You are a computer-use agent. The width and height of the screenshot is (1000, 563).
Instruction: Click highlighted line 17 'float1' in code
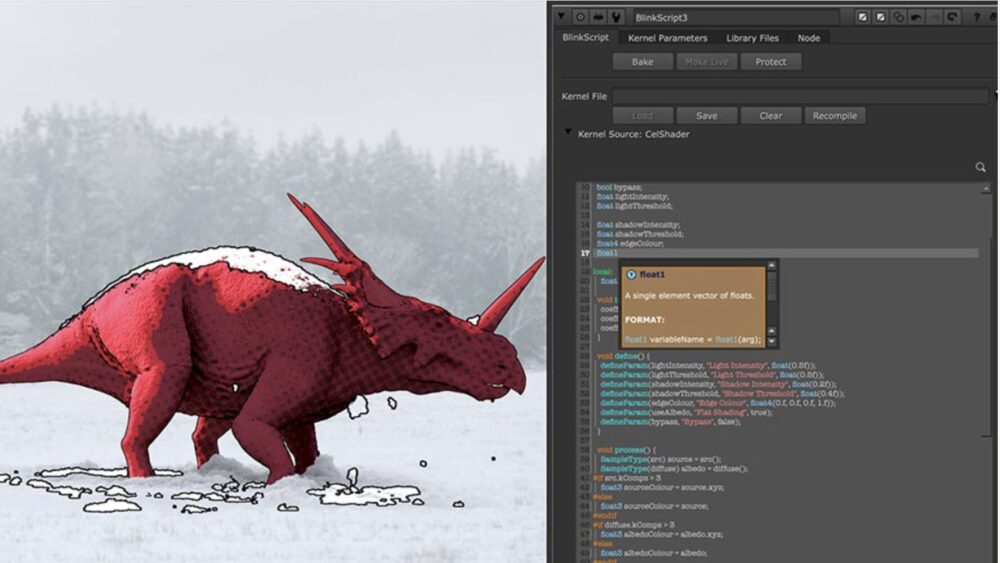point(607,253)
